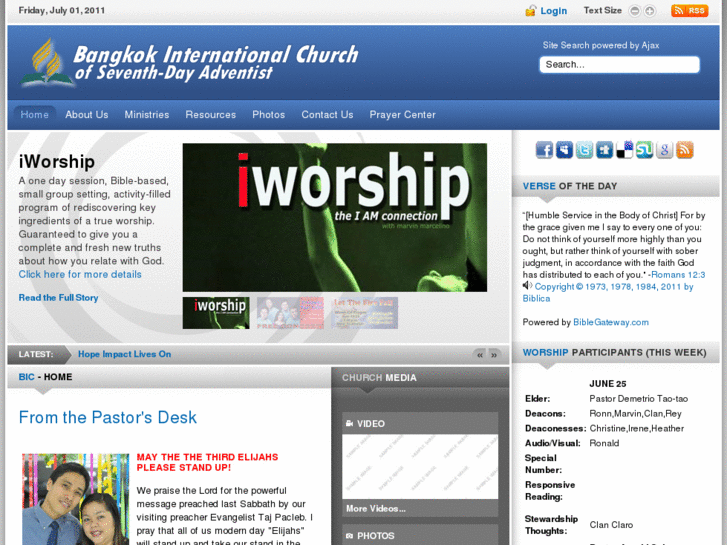Viewport: 727px width, 545px height.
Task: Open the Resources menu
Action: pos(210,115)
